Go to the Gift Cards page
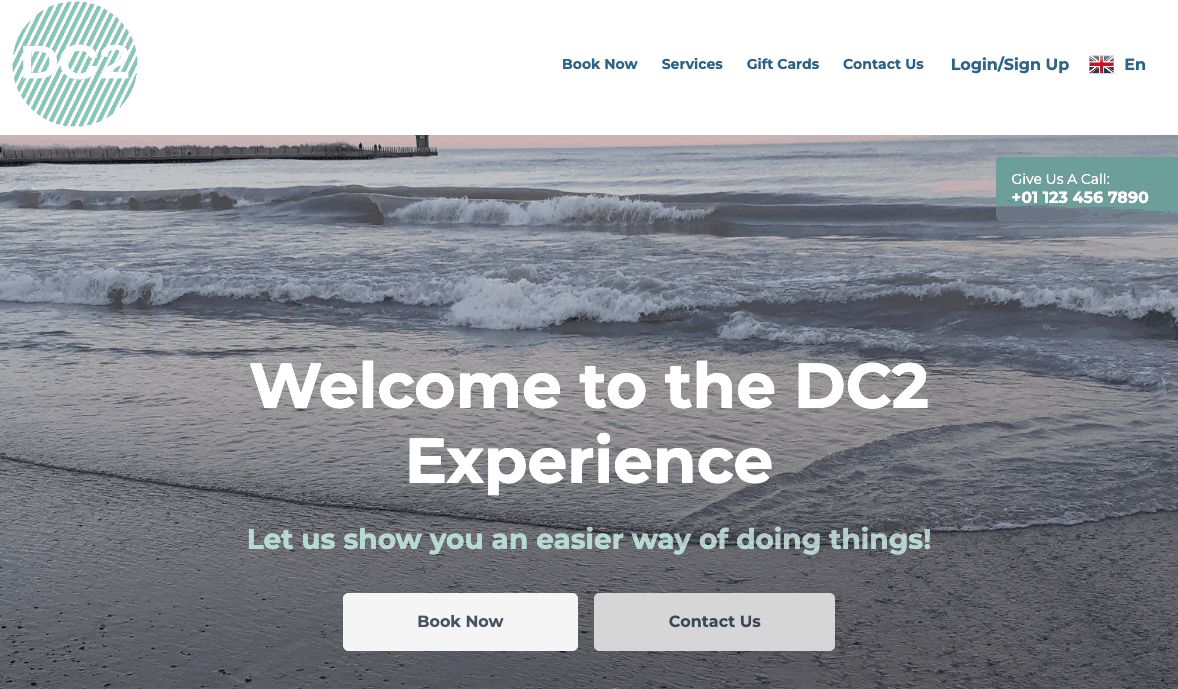This screenshot has height=689, width=1178. click(783, 65)
